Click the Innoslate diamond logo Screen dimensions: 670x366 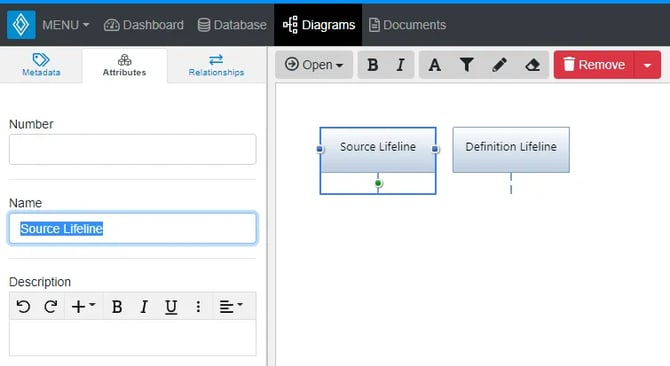point(21,25)
